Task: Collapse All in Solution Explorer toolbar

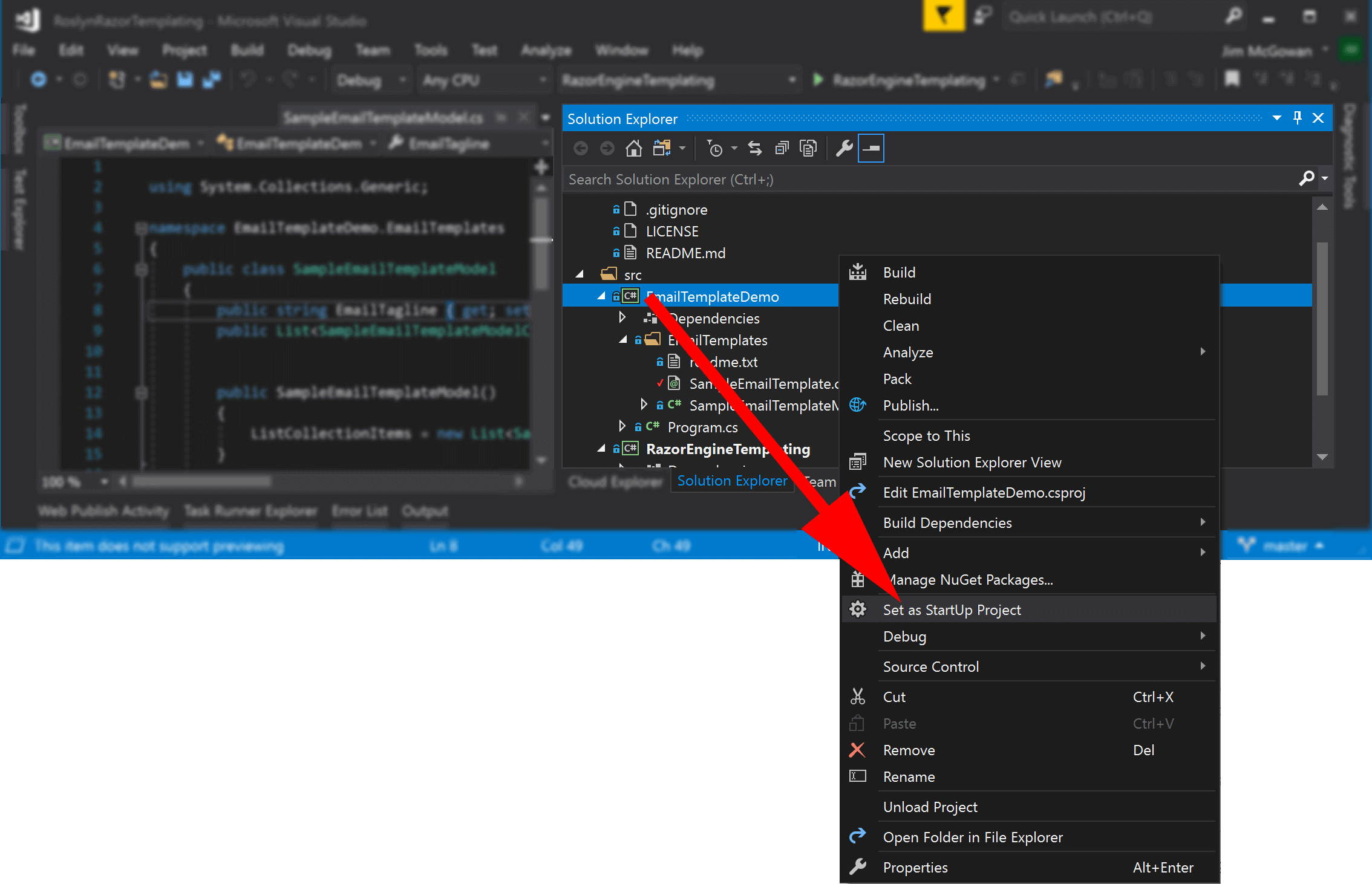Action: pos(782,148)
